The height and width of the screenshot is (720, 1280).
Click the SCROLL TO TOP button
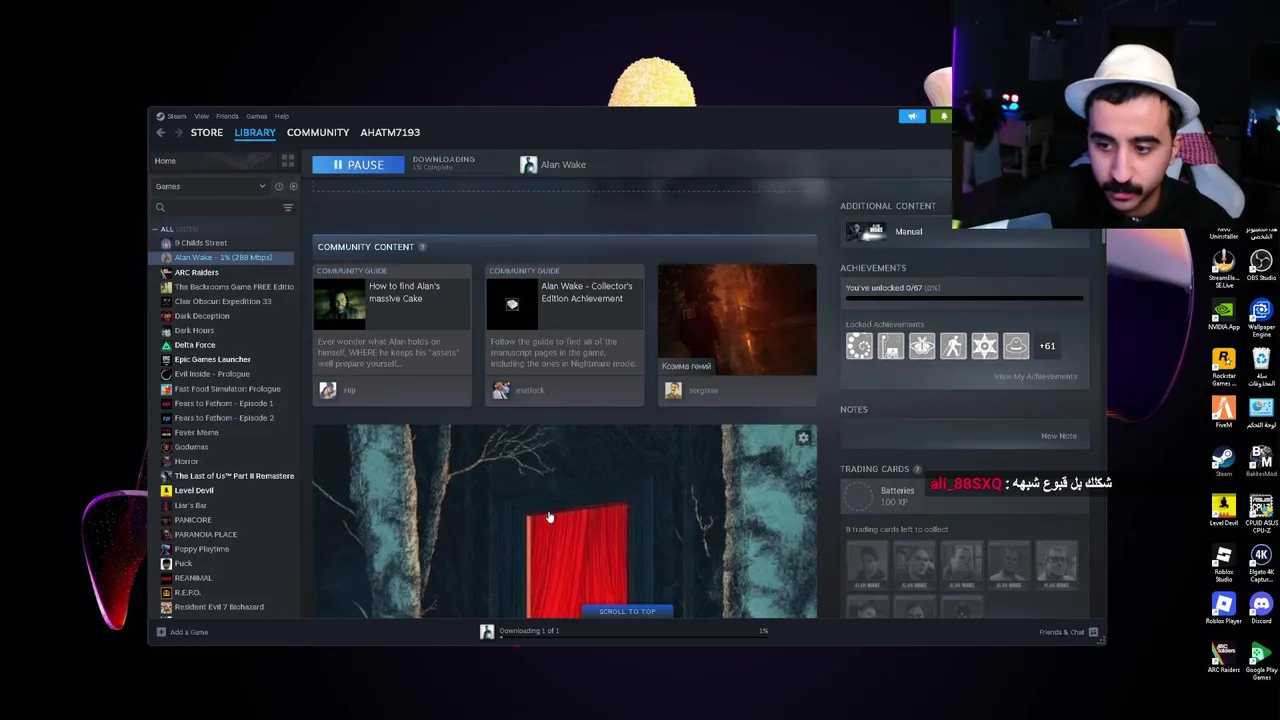pos(627,611)
